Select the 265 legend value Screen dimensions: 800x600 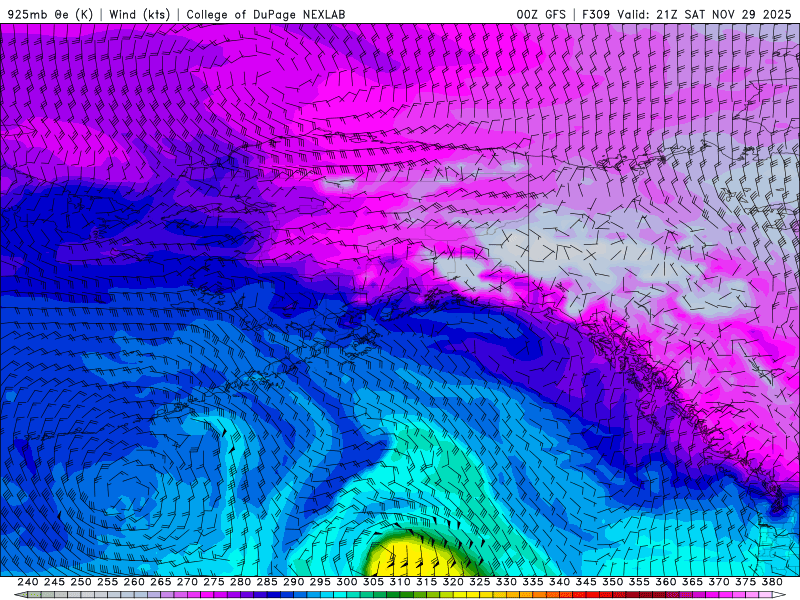161,582
